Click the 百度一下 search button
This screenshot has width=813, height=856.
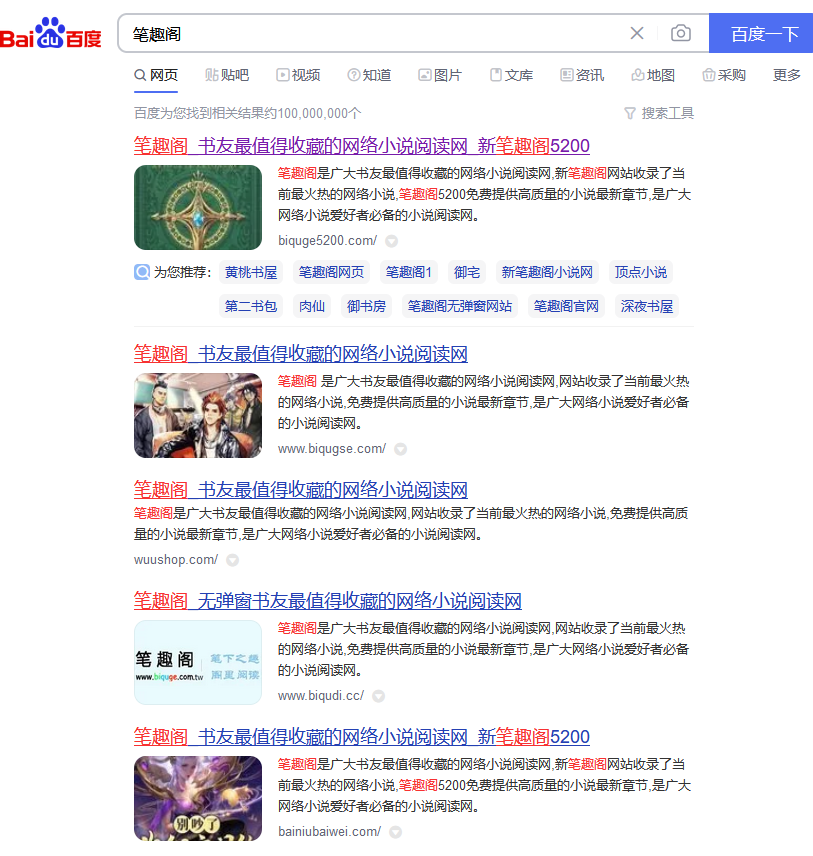click(x=761, y=33)
